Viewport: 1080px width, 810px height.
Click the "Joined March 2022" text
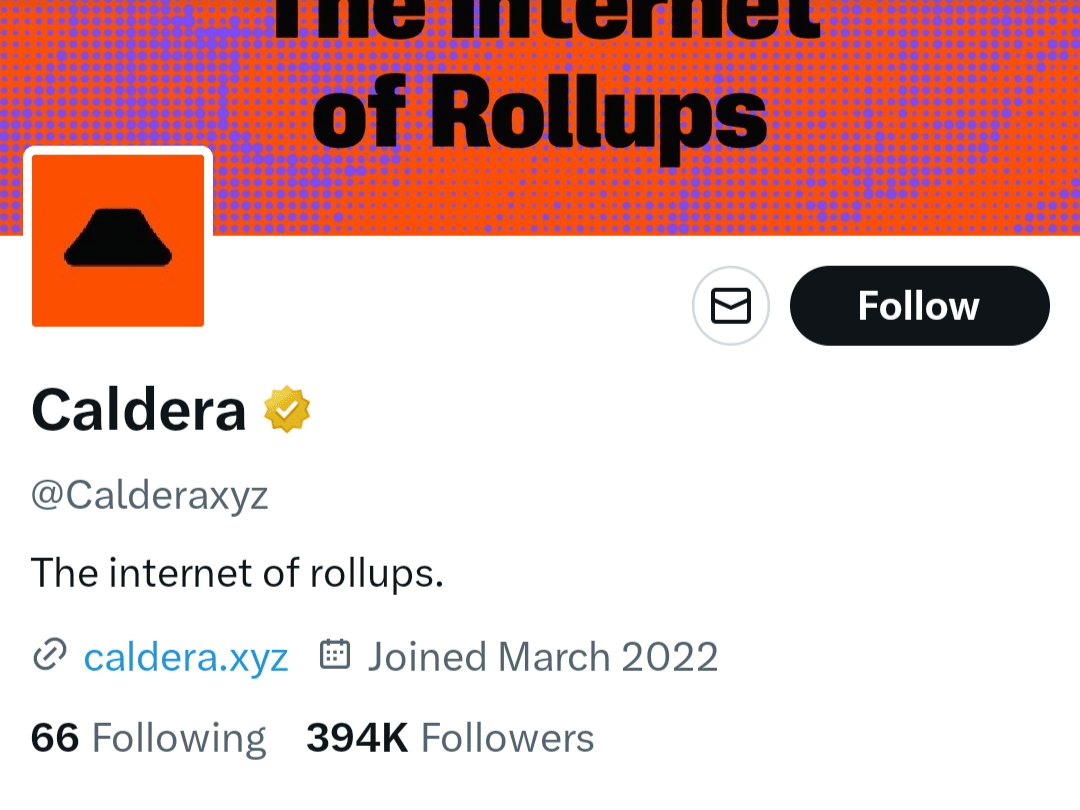click(543, 657)
